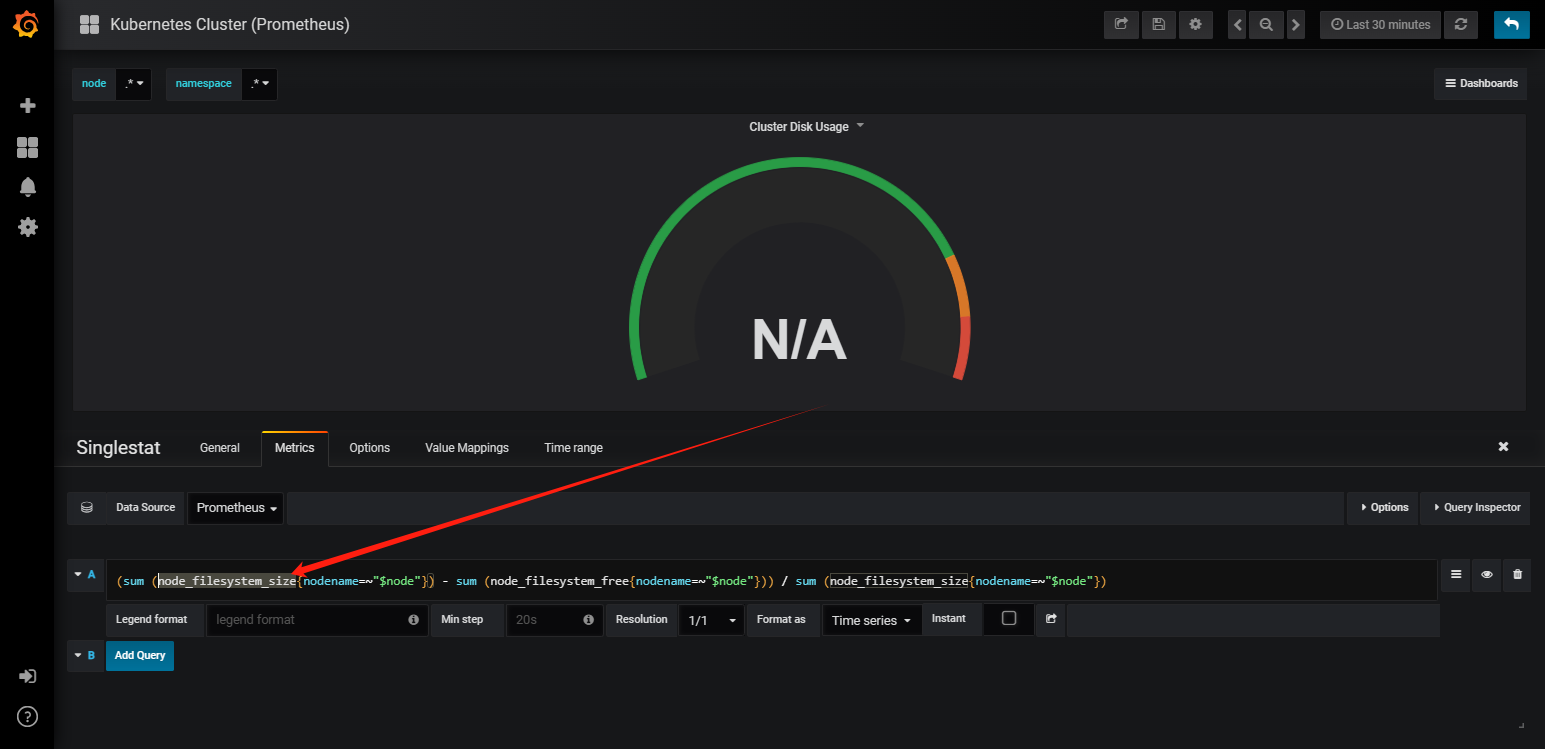The height and width of the screenshot is (749, 1545).
Task: Delete query A using the trash icon
Action: click(x=1517, y=574)
